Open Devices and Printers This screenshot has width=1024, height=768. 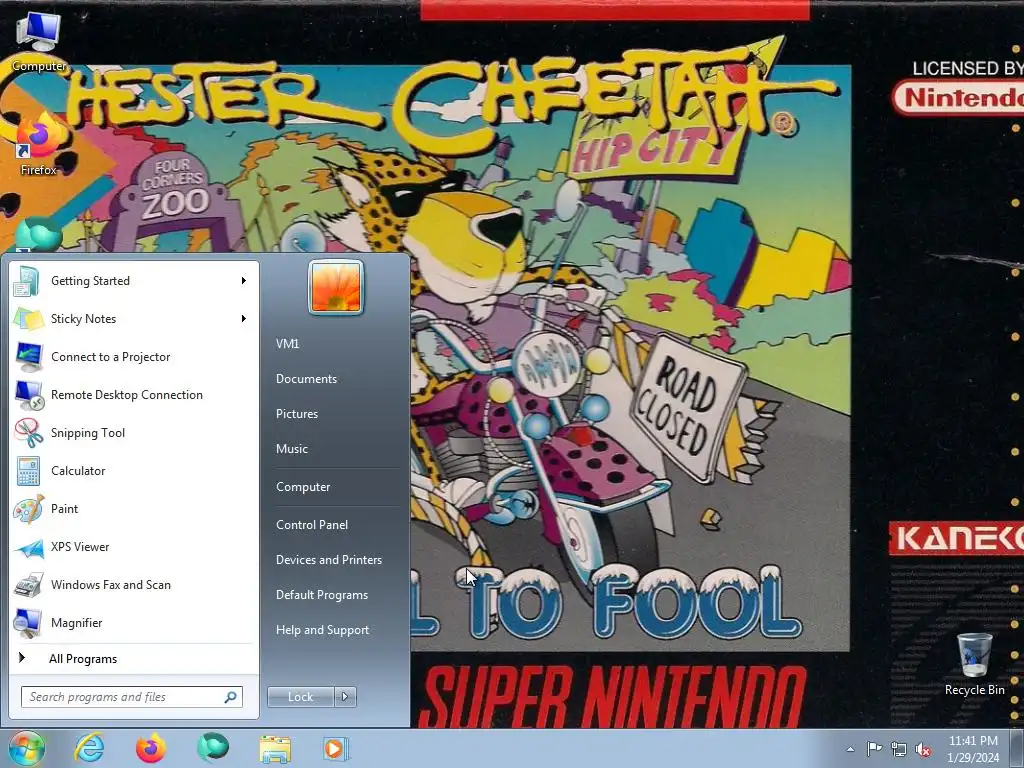[328, 560]
